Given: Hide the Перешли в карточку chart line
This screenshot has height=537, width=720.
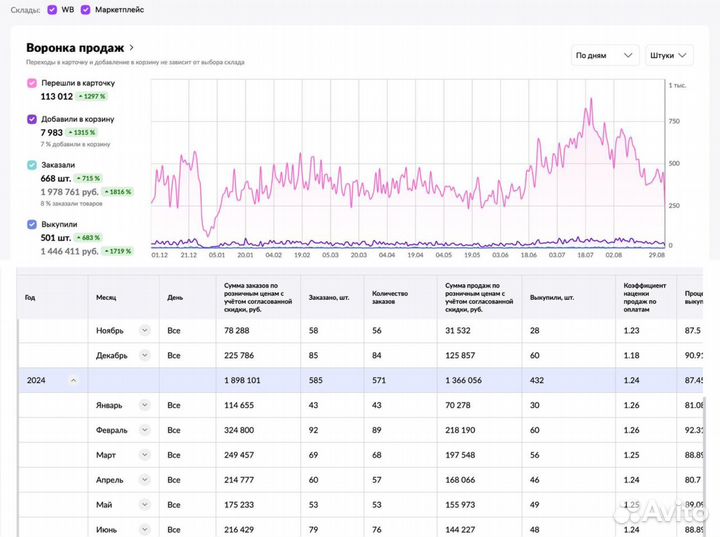Looking at the screenshot, I should click(x=32, y=83).
